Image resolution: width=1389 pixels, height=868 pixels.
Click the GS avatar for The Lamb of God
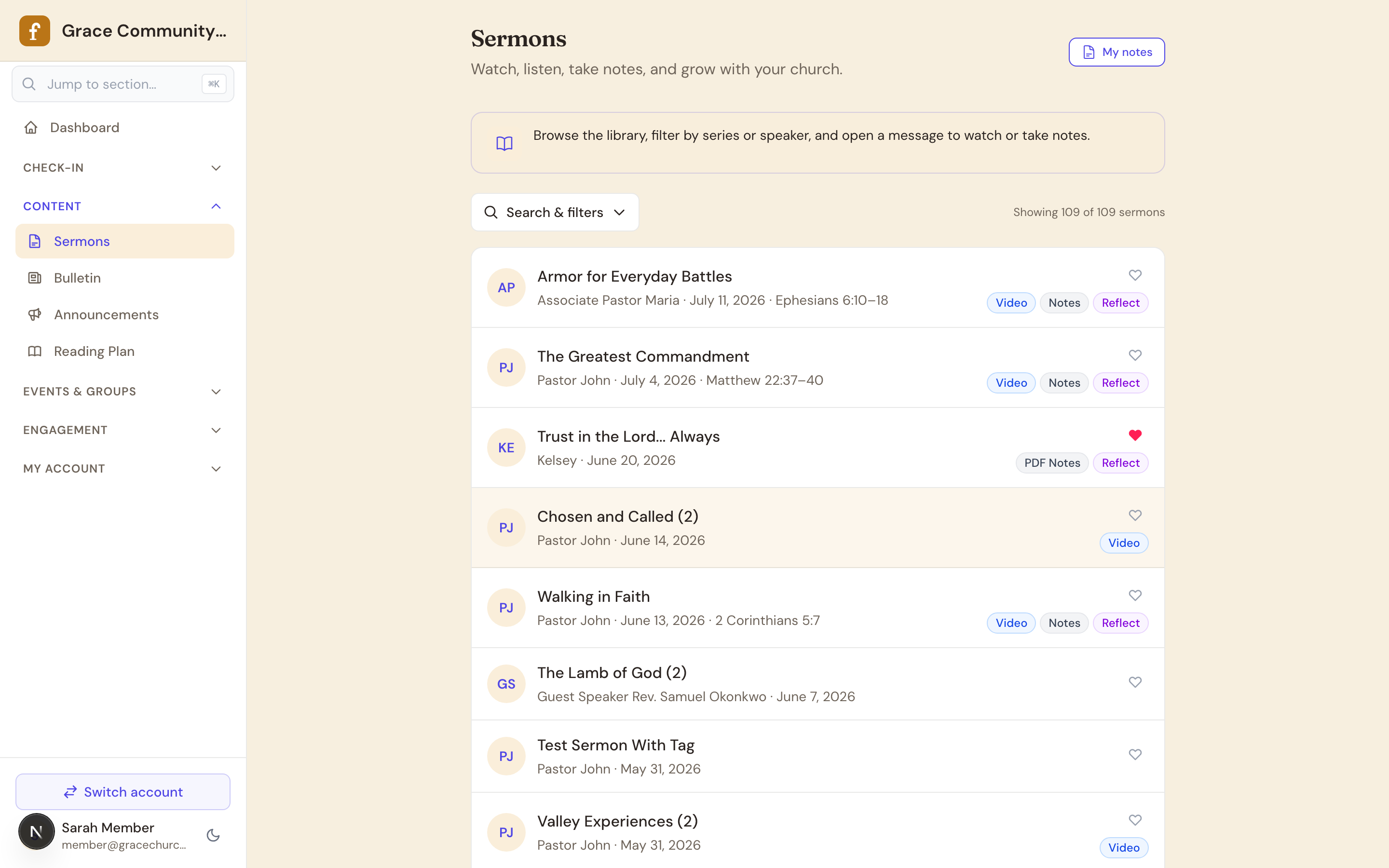click(x=506, y=684)
